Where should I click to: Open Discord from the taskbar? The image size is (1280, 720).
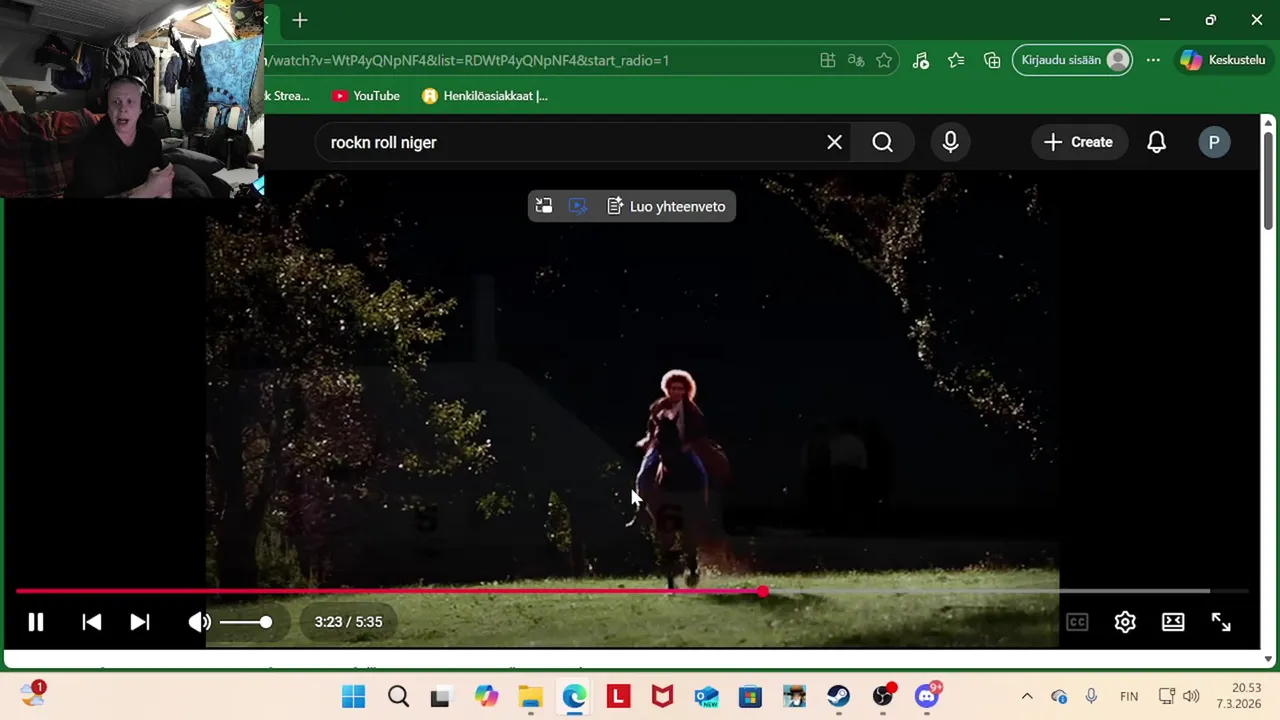(927, 696)
